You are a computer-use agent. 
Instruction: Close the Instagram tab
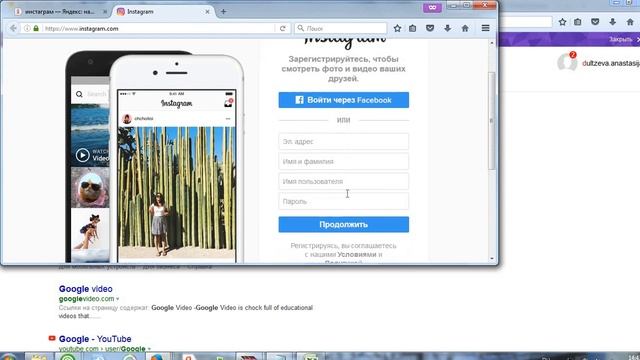pyautogui.click(x=207, y=12)
